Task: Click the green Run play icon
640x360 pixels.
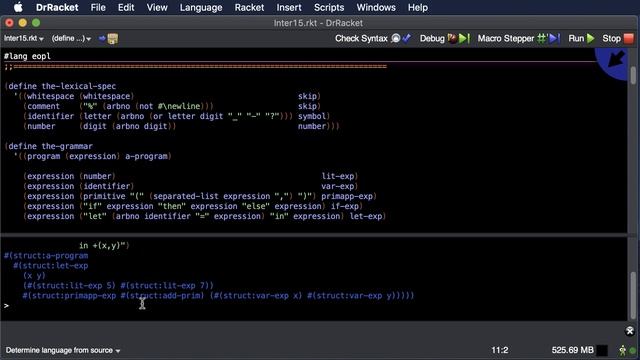Action: 591,38
